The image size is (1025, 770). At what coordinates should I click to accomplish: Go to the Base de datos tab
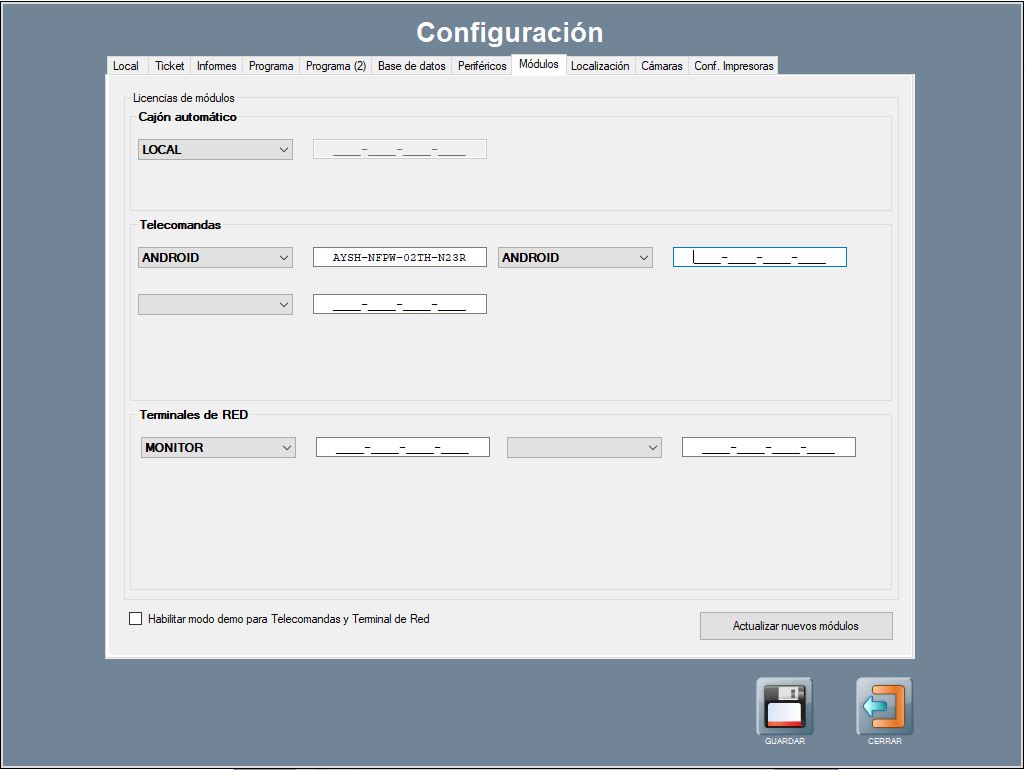(411, 66)
